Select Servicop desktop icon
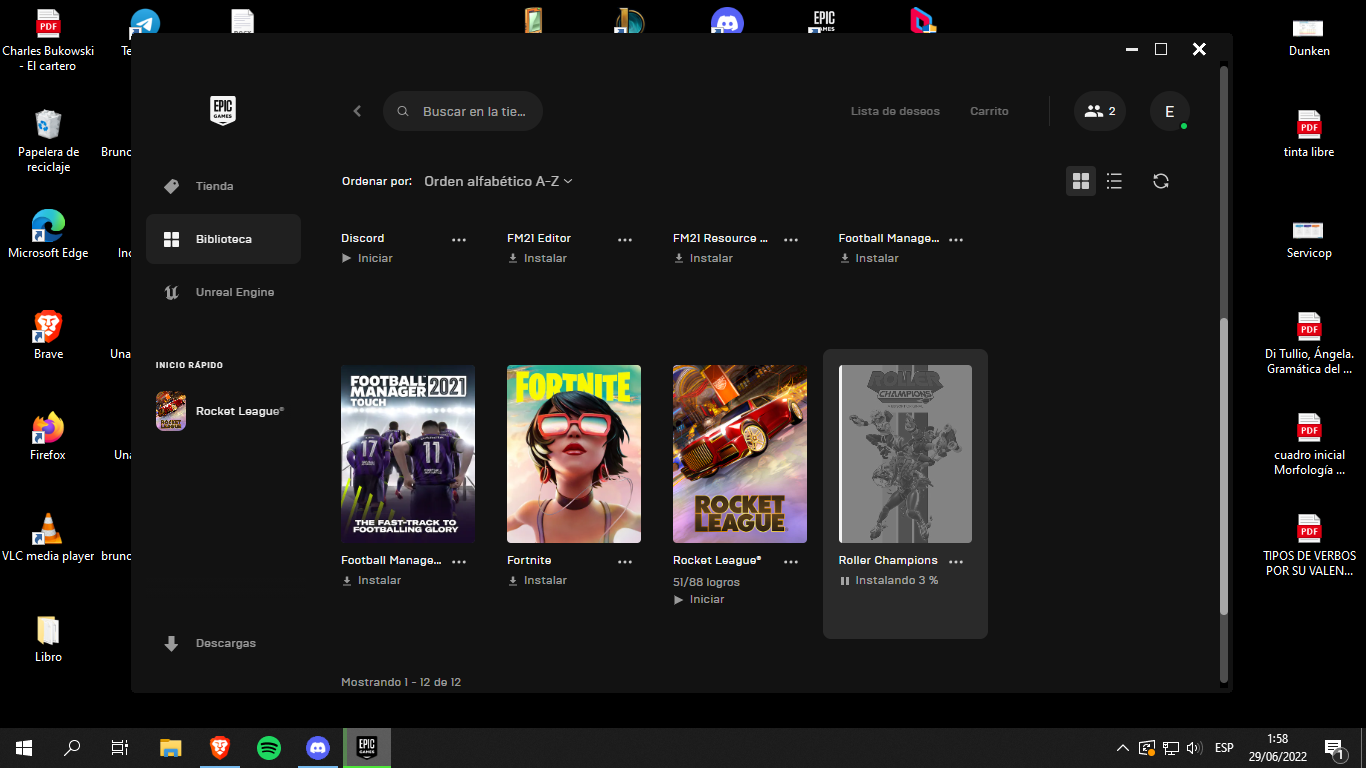1366x768 pixels. 1309,238
